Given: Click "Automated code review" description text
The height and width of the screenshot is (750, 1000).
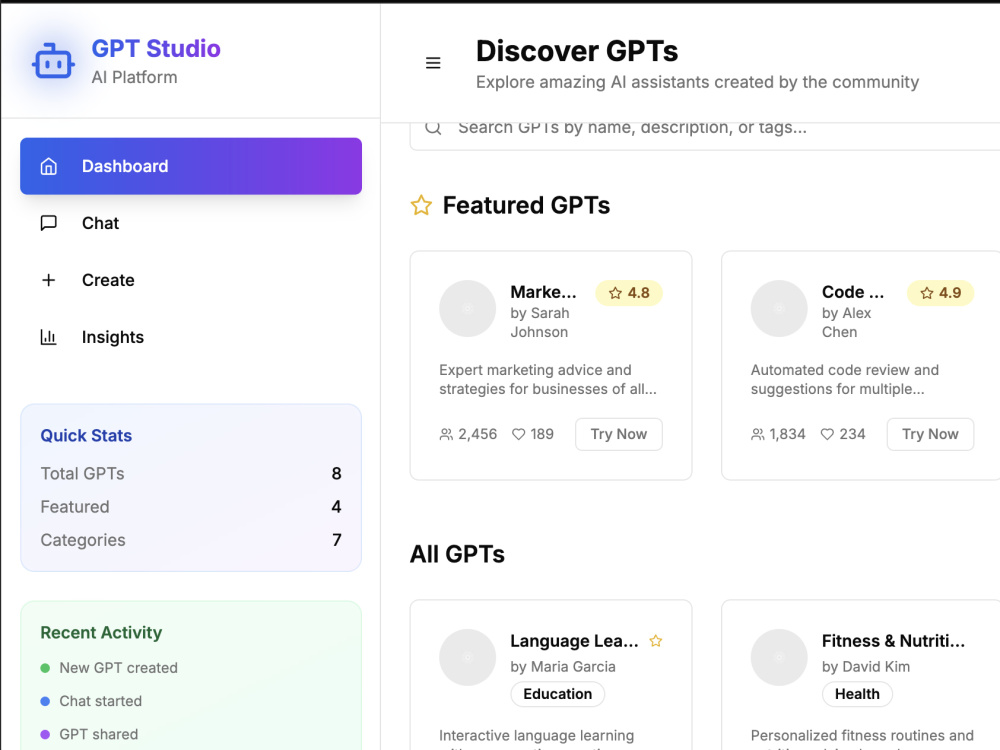Looking at the screenshot, I should (x=844, y=379).
